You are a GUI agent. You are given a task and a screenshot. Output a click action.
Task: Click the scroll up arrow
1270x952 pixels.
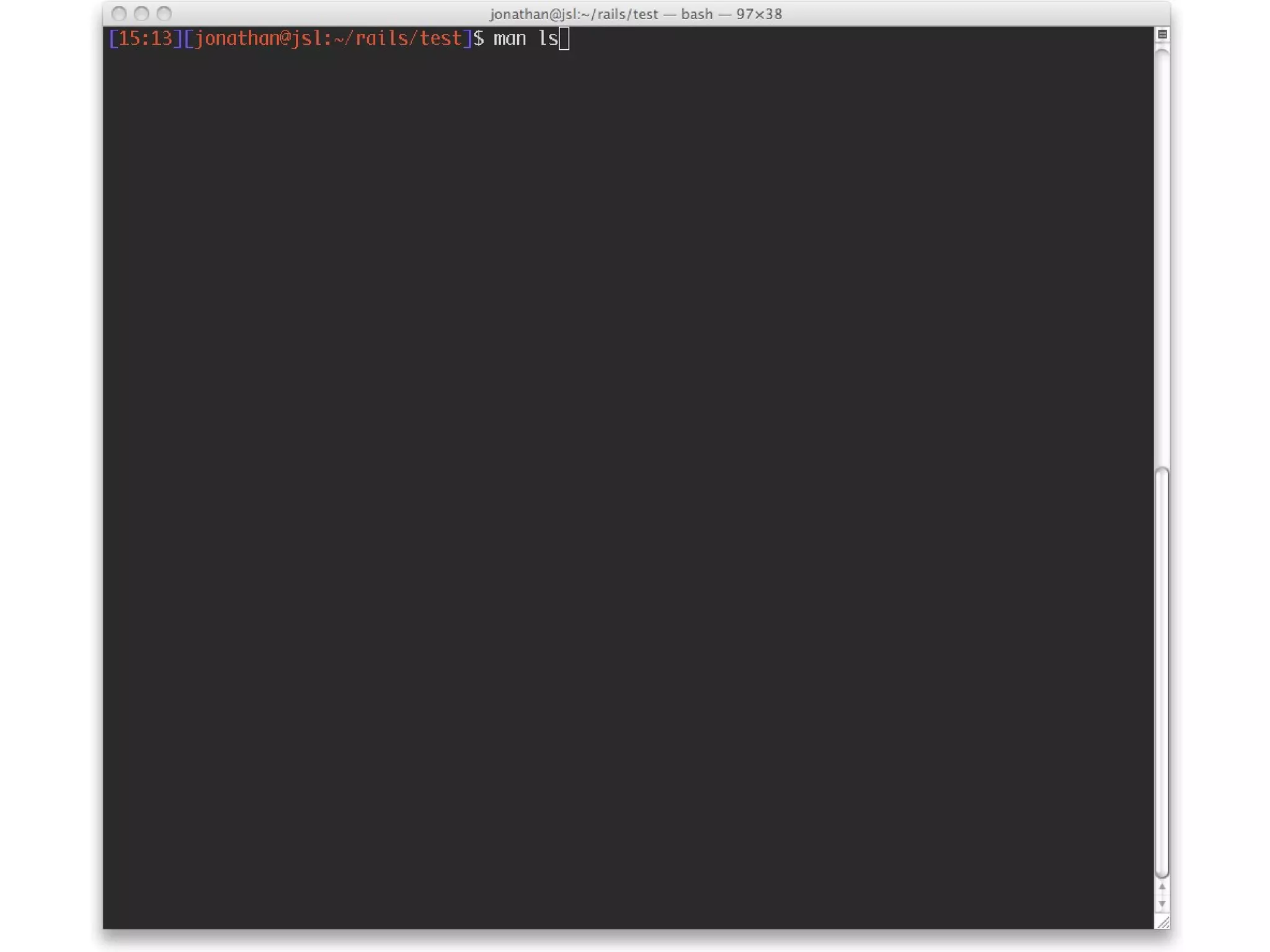point(1162,887)
